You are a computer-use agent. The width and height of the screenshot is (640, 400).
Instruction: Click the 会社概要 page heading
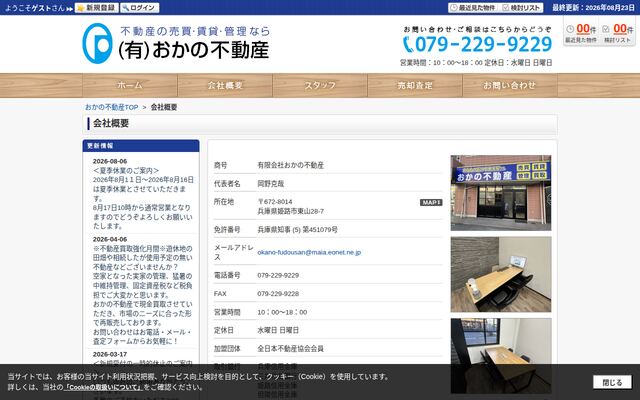(111, 123)
